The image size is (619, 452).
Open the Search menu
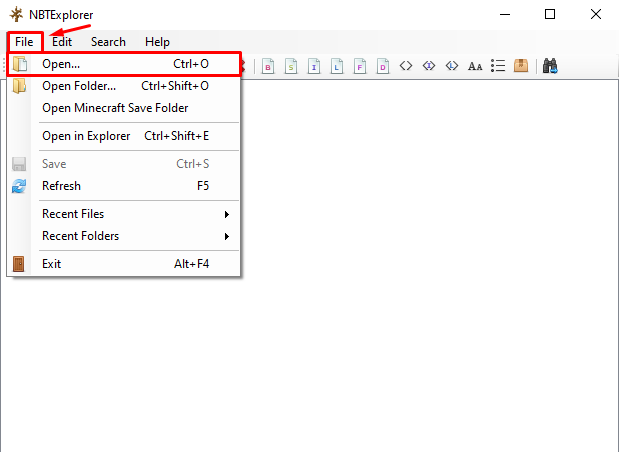(x=108, y=42)
